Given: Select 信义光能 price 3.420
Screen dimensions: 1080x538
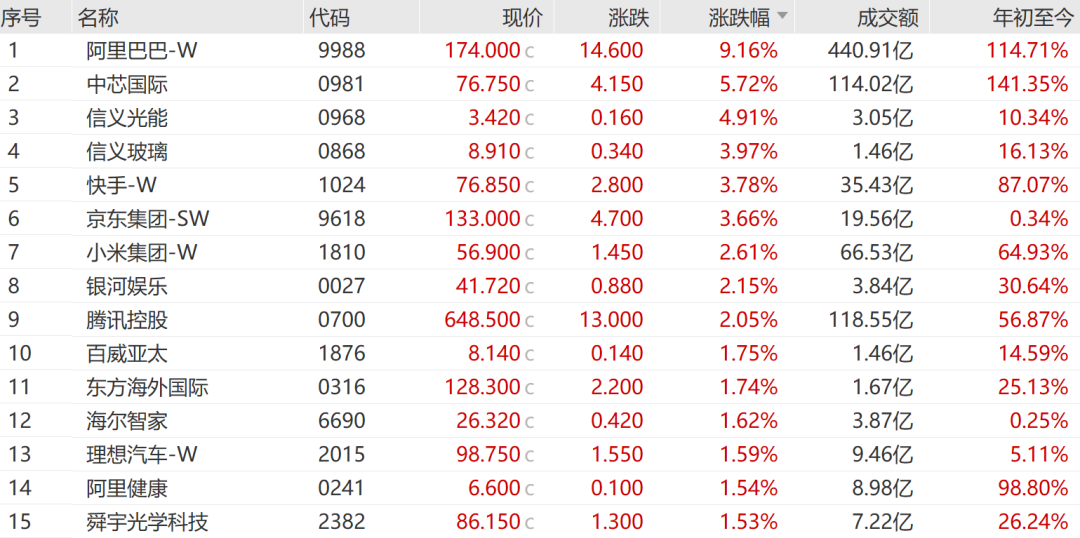Looking at the screenshot, I should (x=495, y=118).
